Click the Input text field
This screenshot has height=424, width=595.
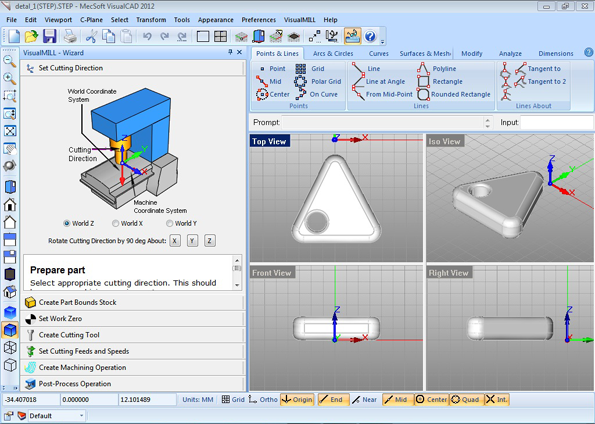point(557,123)
